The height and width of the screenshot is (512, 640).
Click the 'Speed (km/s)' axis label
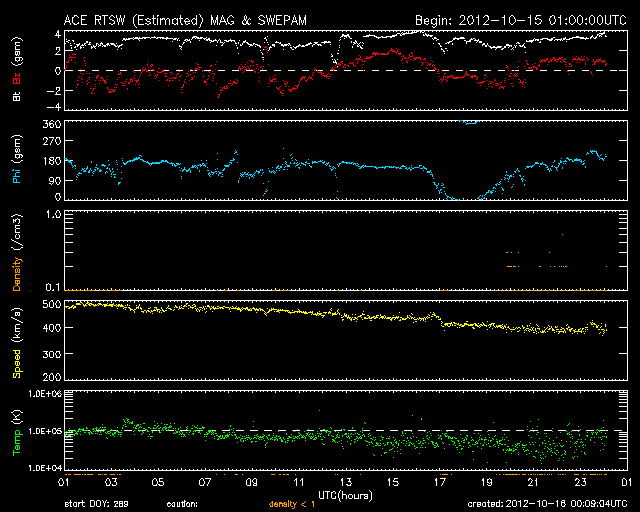pyautogui.click(x=17, y=343)
